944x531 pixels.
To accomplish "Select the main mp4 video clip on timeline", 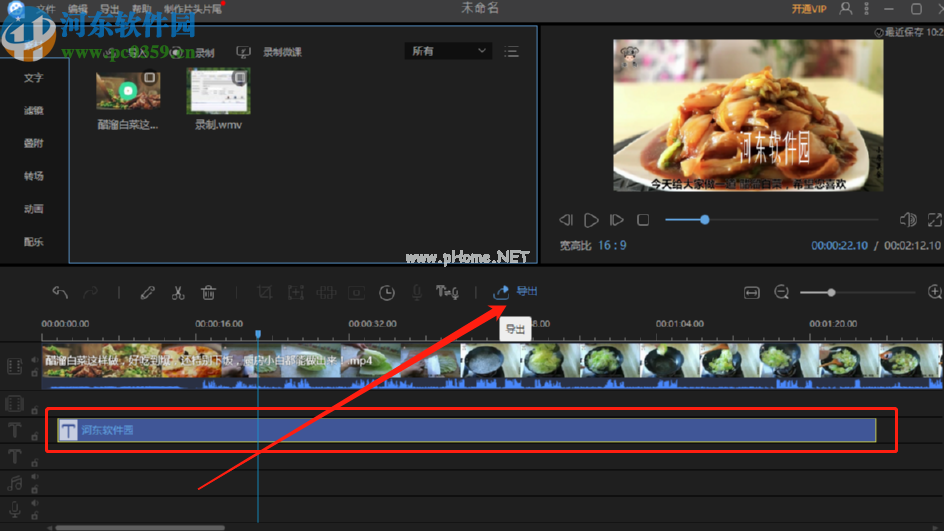I will coord(492,366).
